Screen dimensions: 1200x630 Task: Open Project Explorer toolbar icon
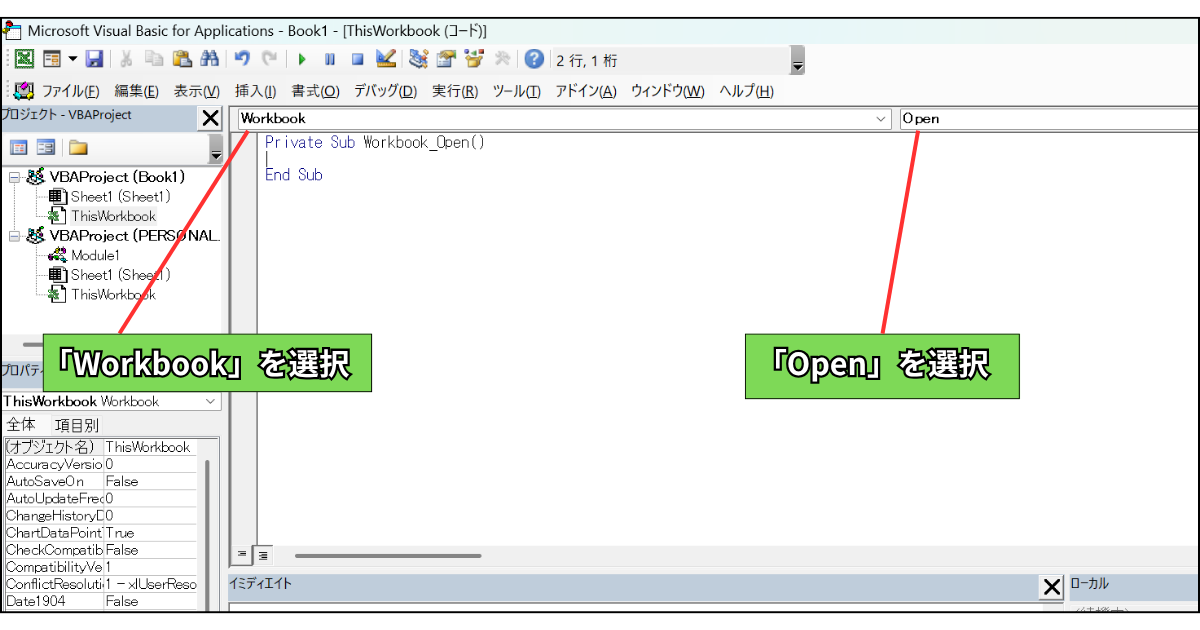coord(418,59)
